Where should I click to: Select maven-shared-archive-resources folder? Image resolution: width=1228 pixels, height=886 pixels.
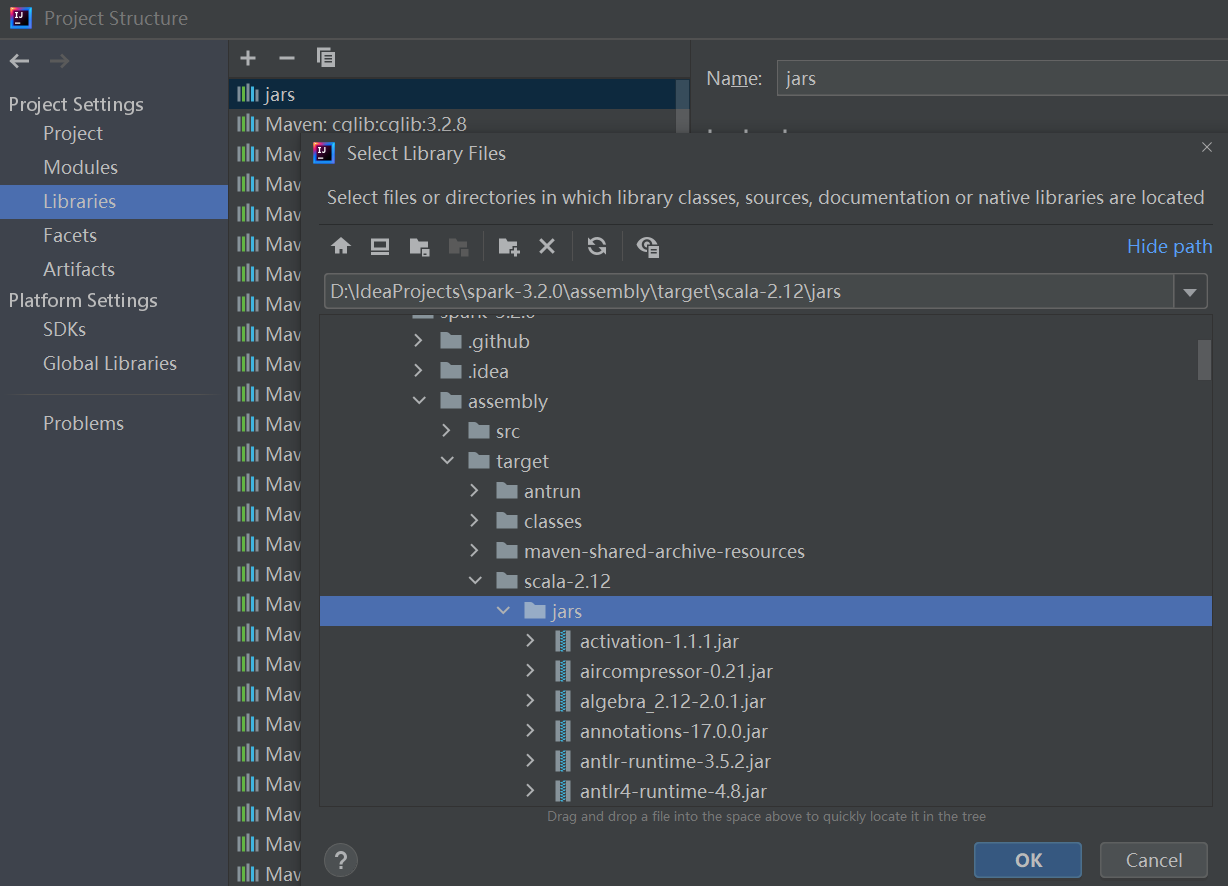pos(664,551)
